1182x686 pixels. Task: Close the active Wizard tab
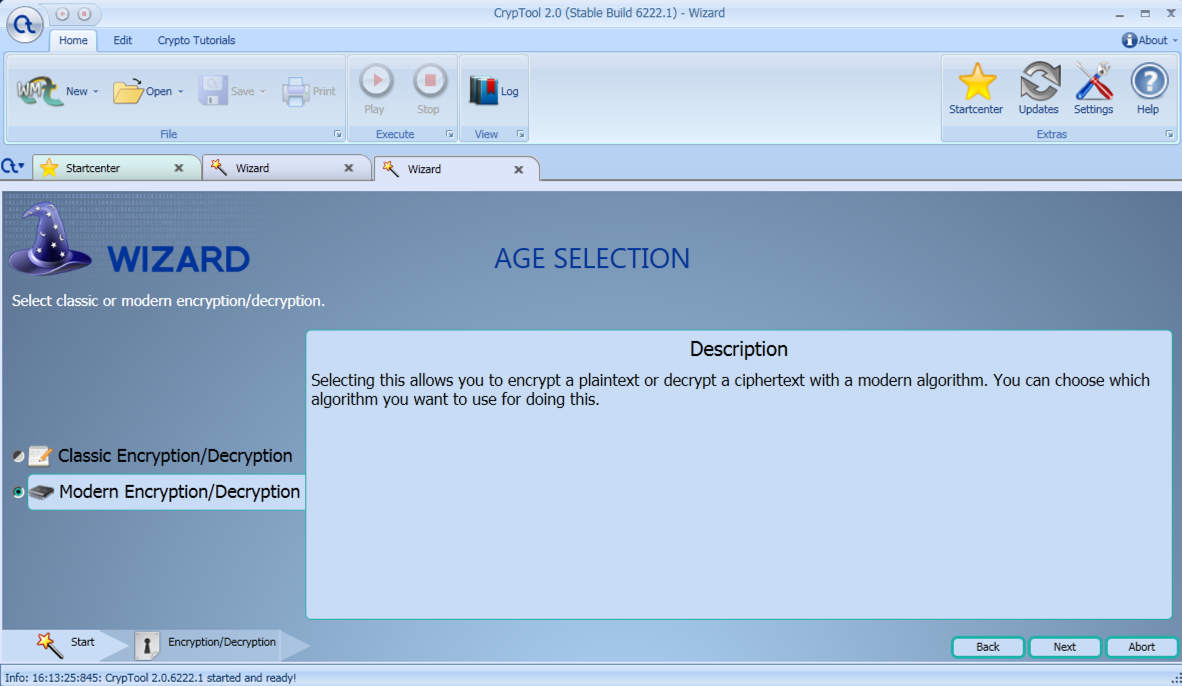pyautogui.click(x=519, y=170)
